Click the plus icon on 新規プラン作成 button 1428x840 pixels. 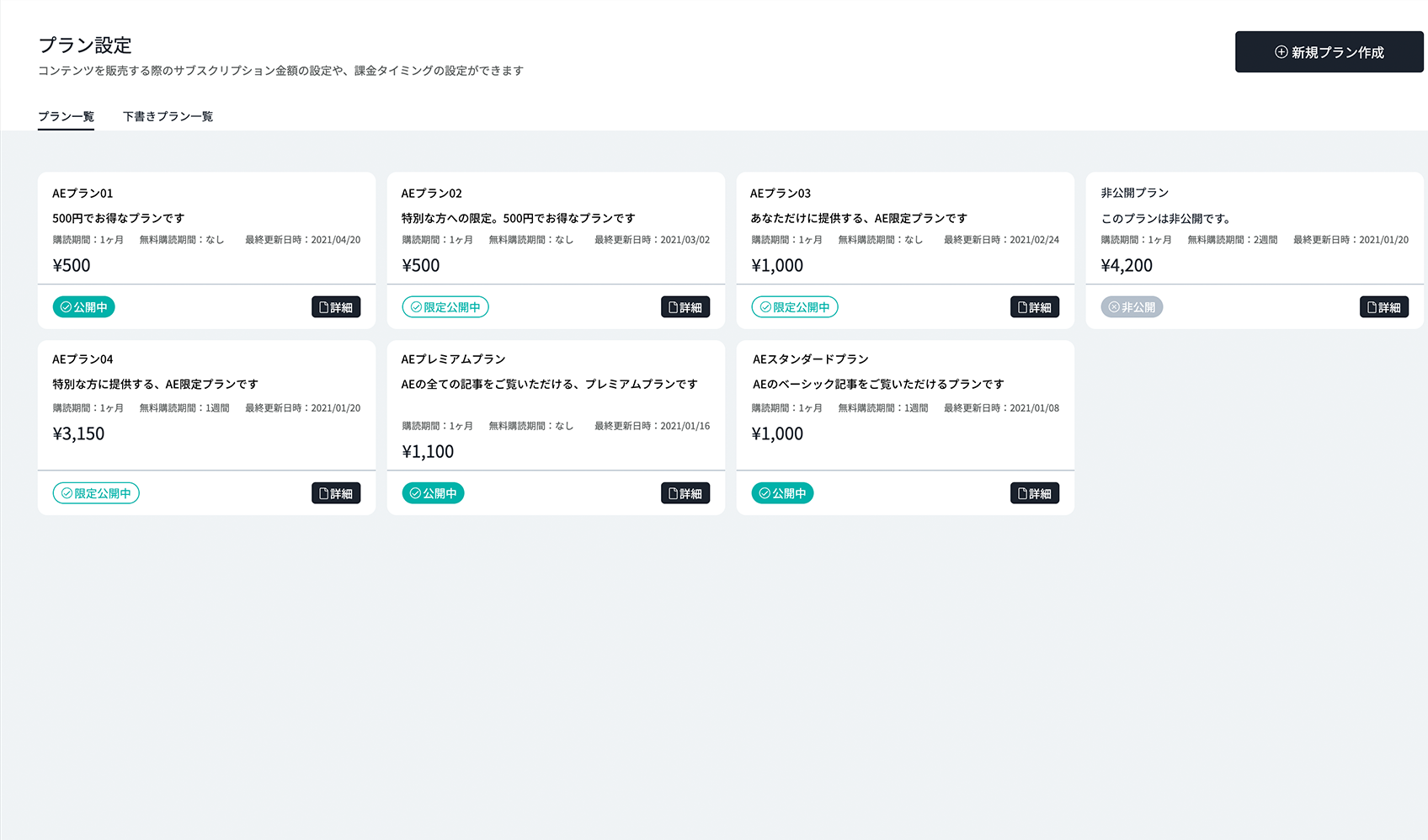(x=1280, y=52)
